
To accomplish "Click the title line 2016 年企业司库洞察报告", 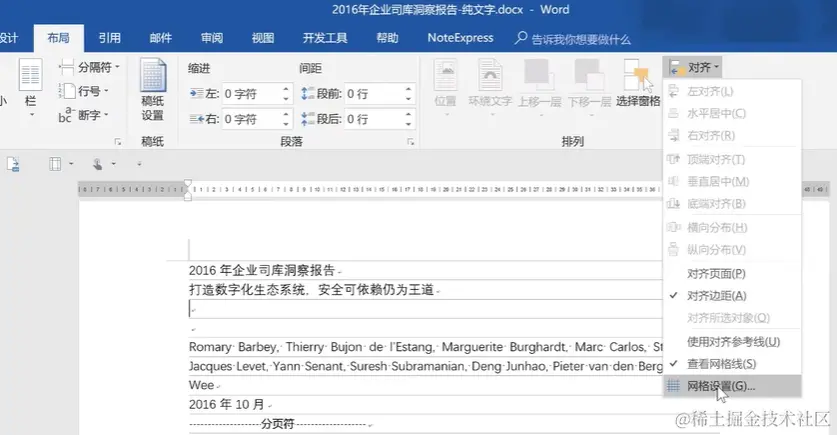I will [262, 270].
